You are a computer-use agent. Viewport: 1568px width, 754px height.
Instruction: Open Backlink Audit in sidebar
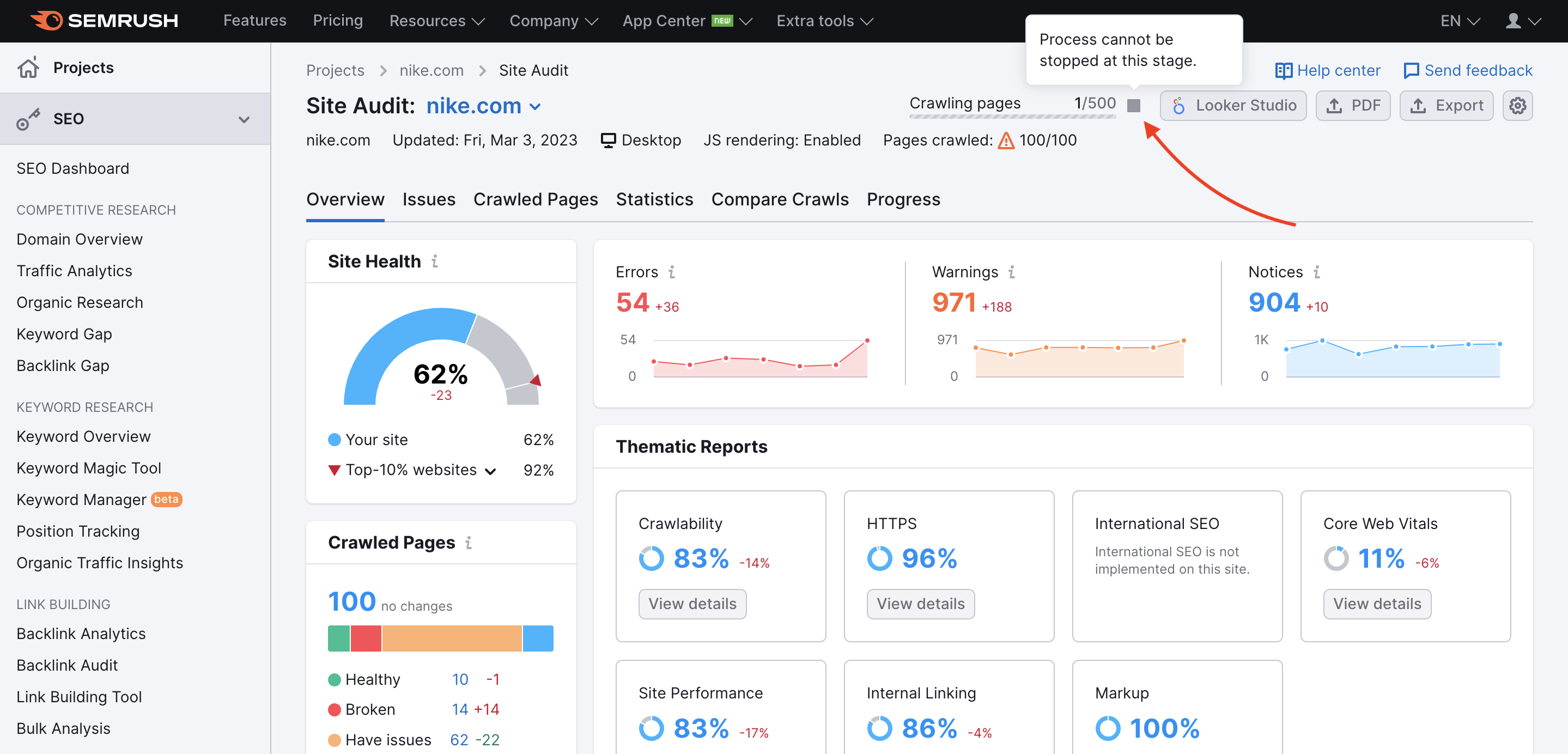coord(67,665)
